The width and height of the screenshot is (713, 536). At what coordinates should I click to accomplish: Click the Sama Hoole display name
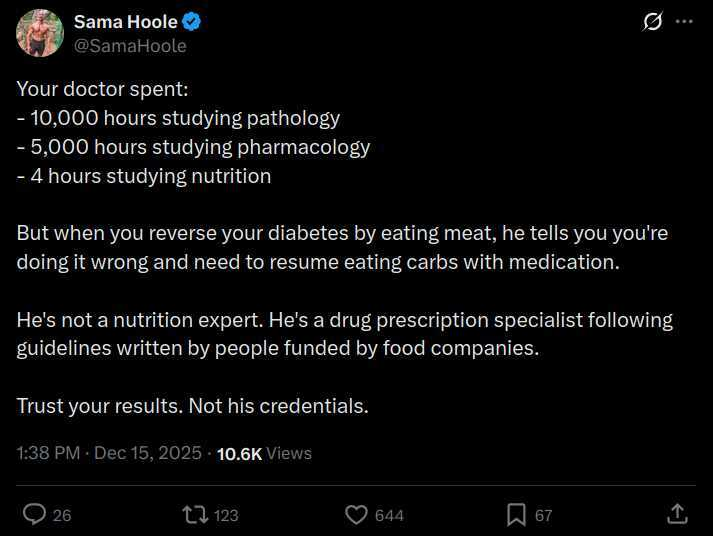click(125, 22)
